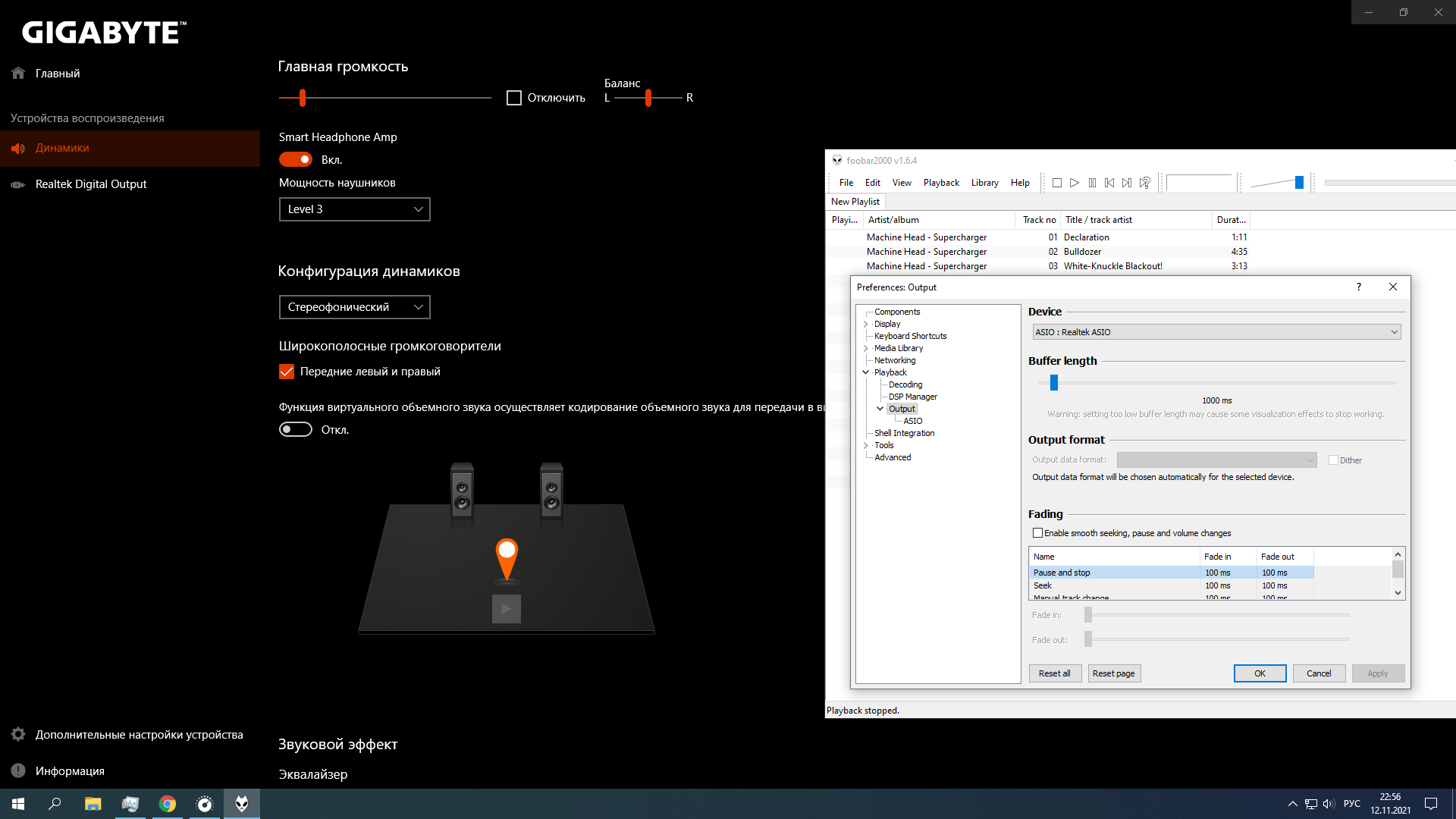This screenshot has width=1456, height=819.
Task: Click the Buffer length slider handle
Action: (1053, 383)
